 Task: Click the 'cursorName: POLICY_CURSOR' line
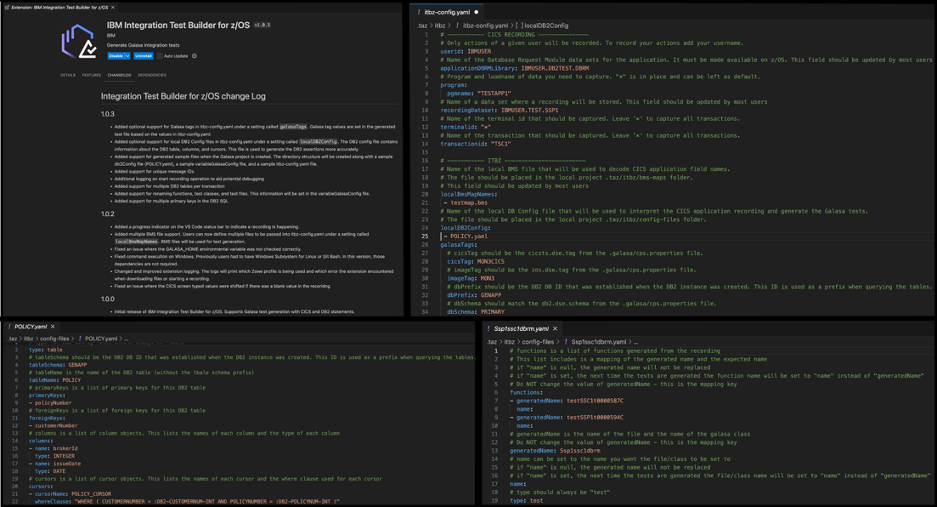click(x=70, y=494)
